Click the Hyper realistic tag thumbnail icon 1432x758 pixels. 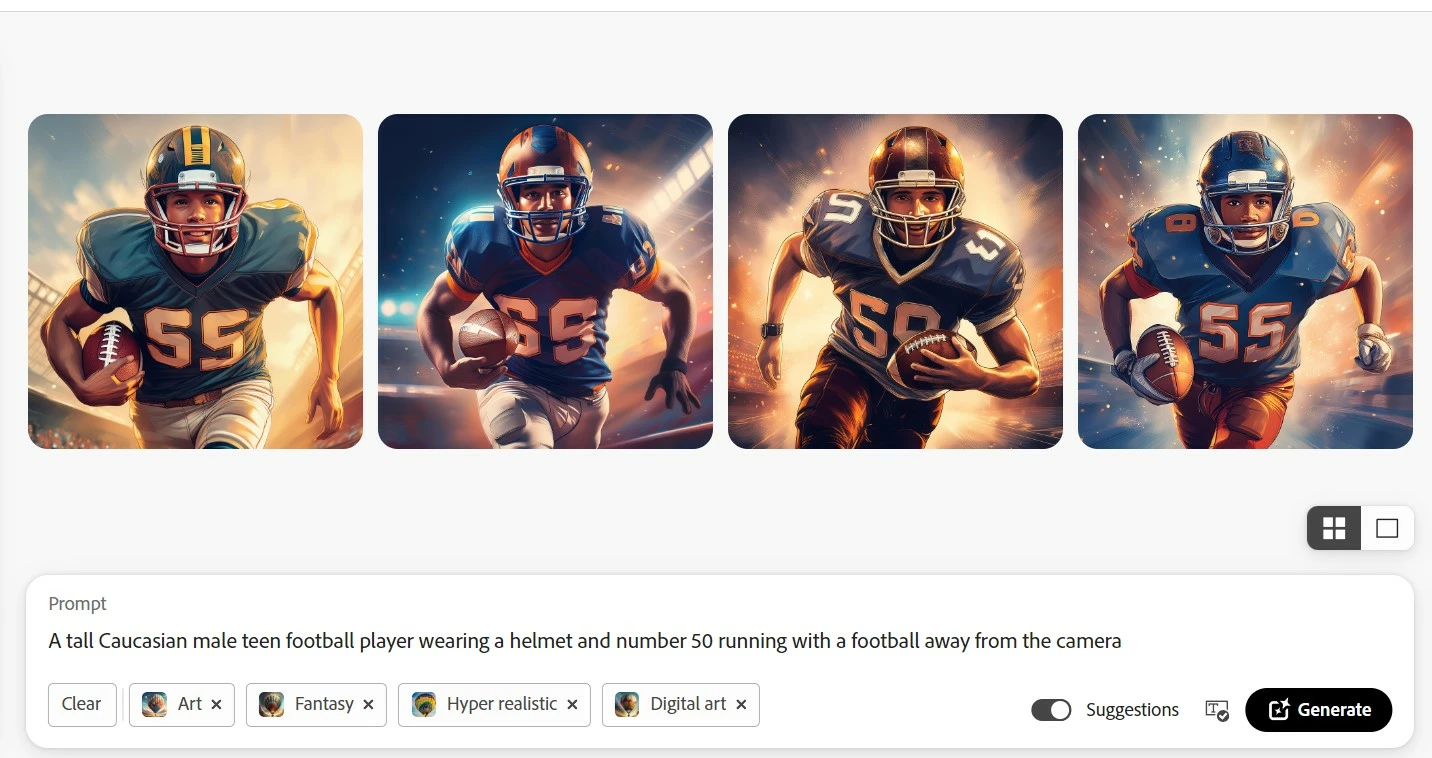click(x=424, y=704)
